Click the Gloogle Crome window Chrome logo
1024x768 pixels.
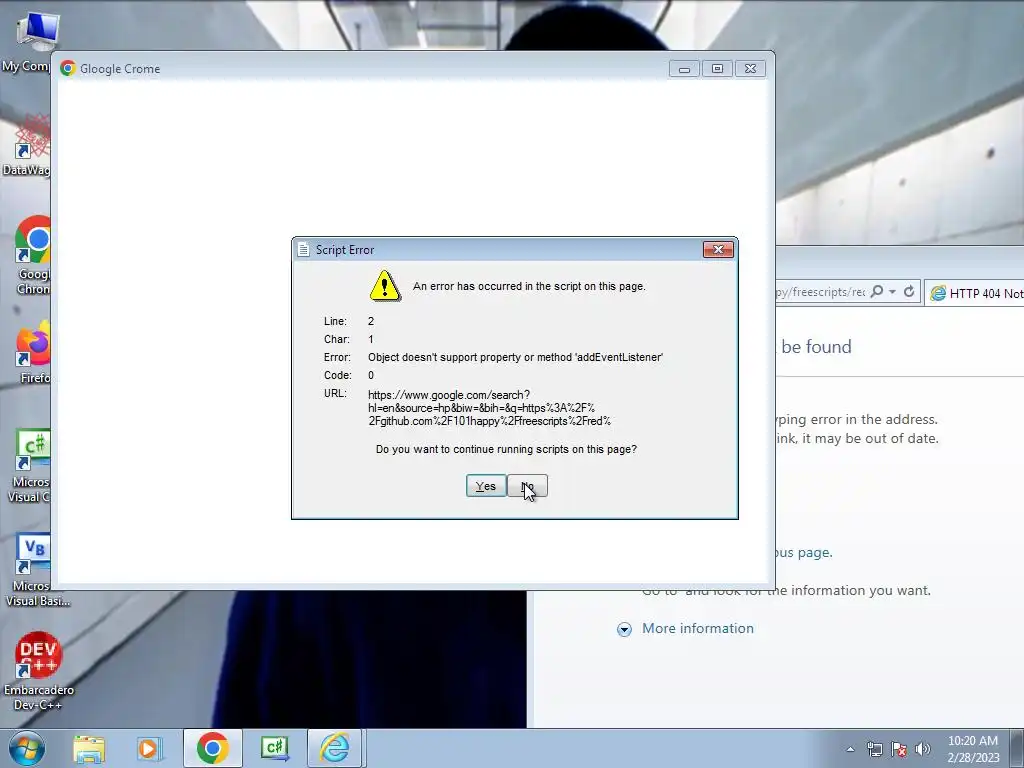(x=68, y=69)
